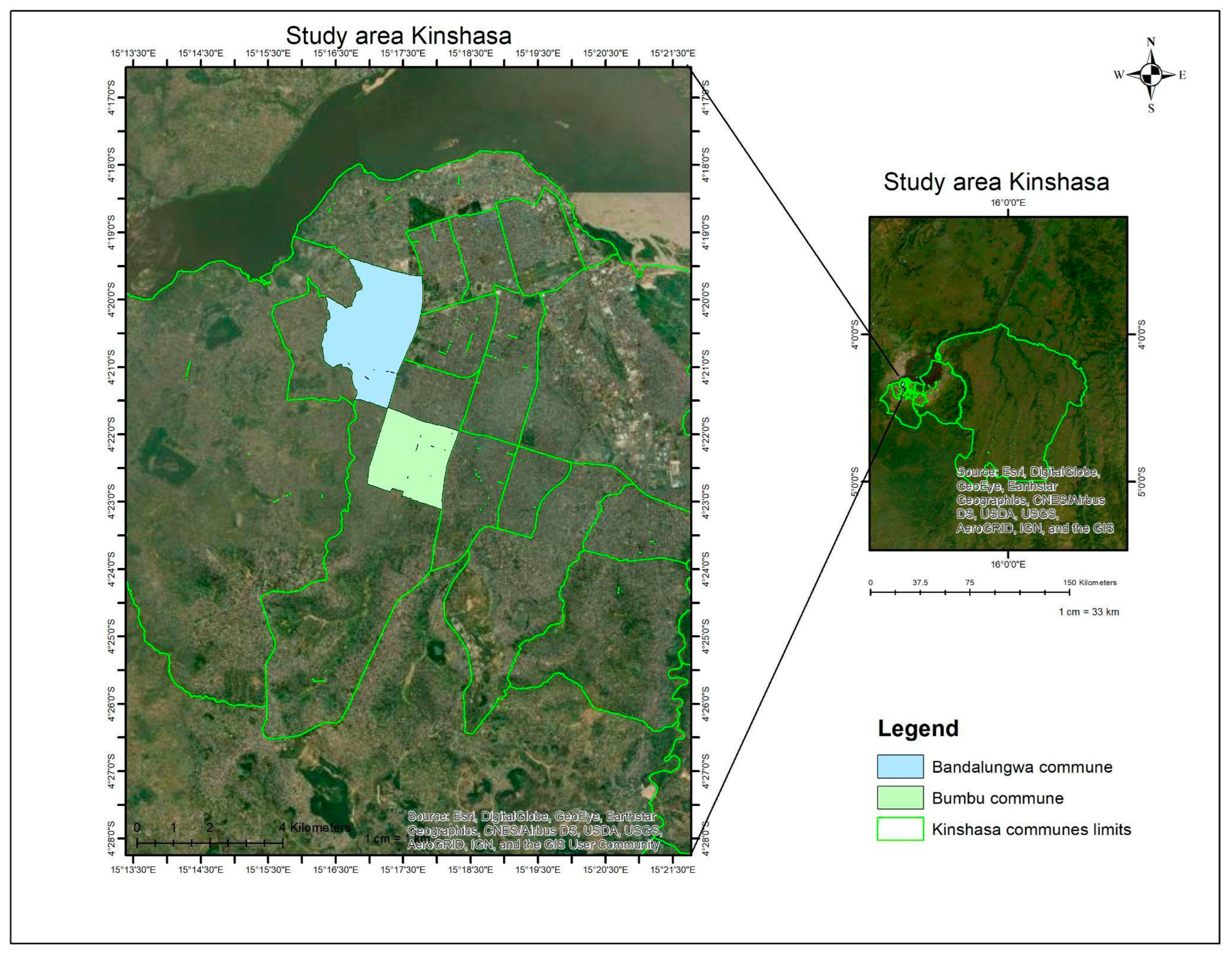1232x959 pixels.
Task: Click the 16°0'0"E label above inset map
Action: click(1008, 202)
